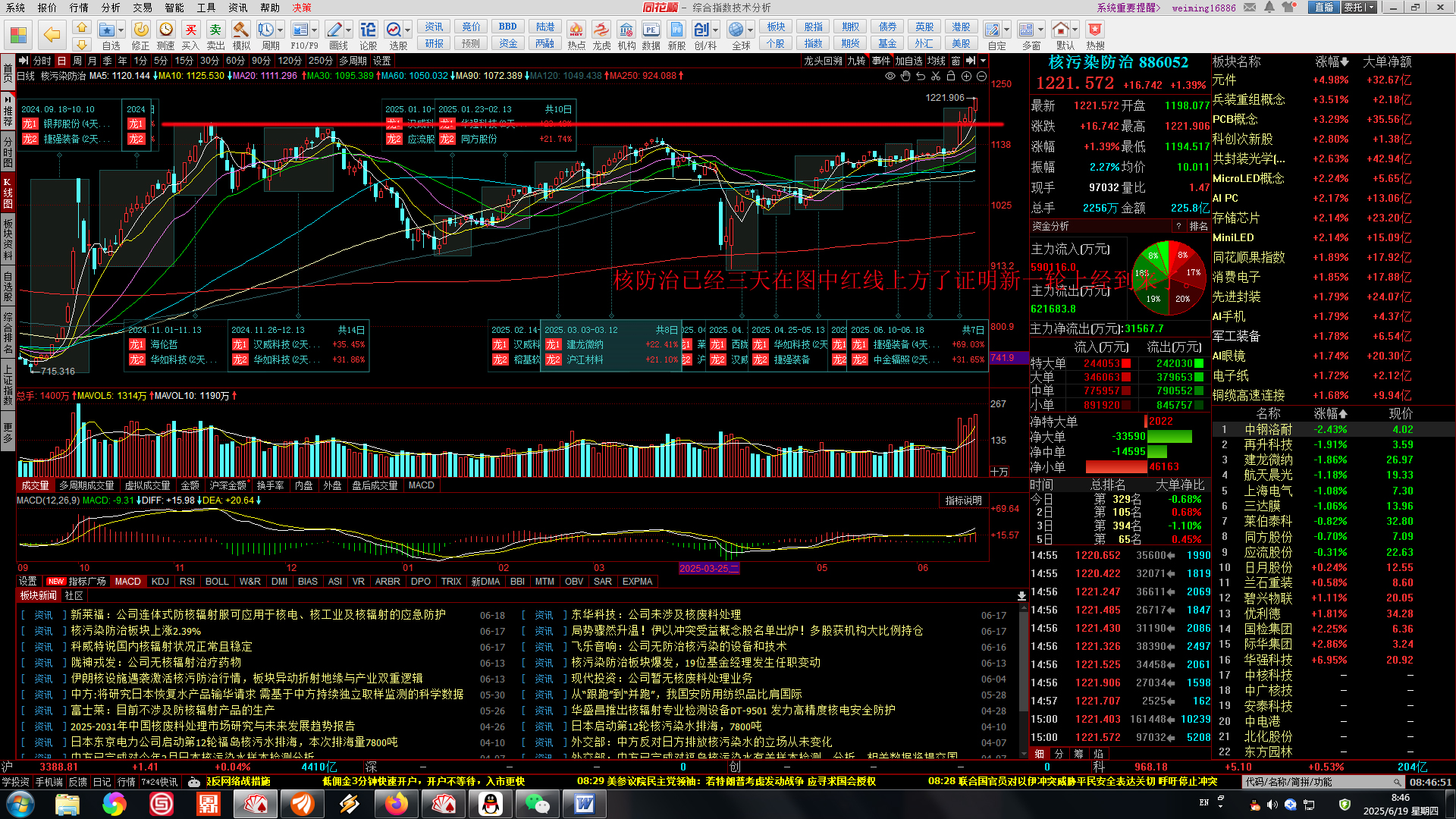Click the page-up arrow icon in toolbar
1456x819 pixels.
click(x=82, y=27)
